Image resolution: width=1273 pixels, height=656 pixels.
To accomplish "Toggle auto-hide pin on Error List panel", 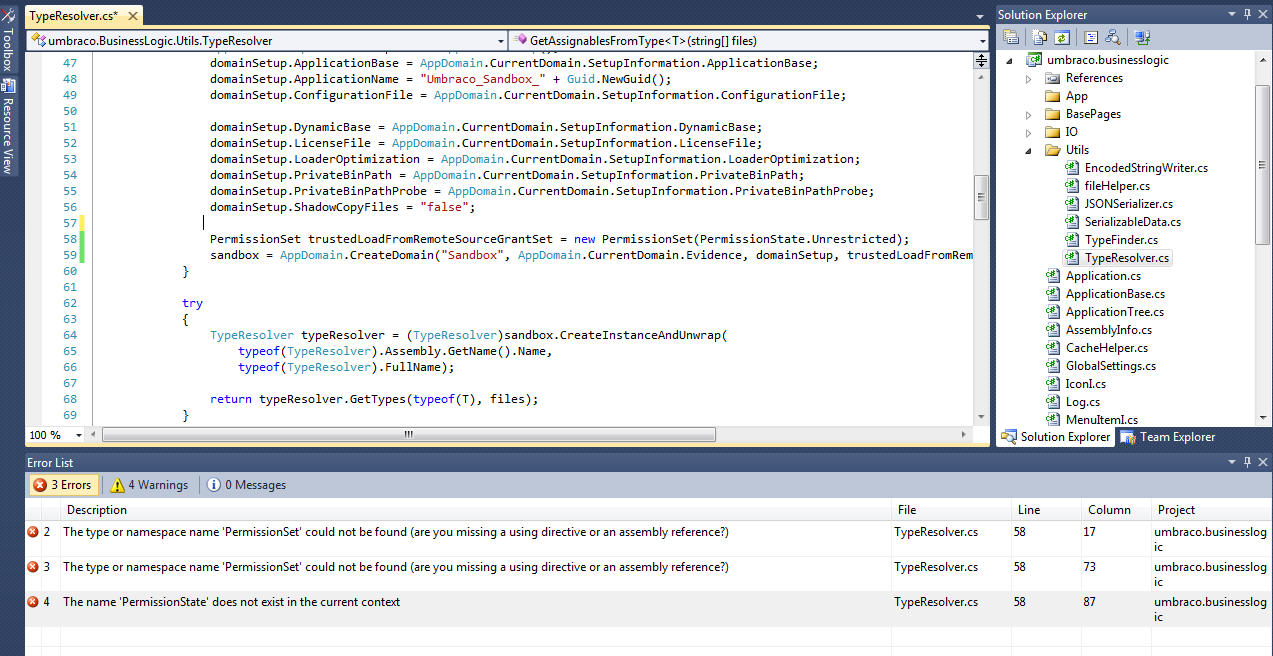I will 1247,462.
